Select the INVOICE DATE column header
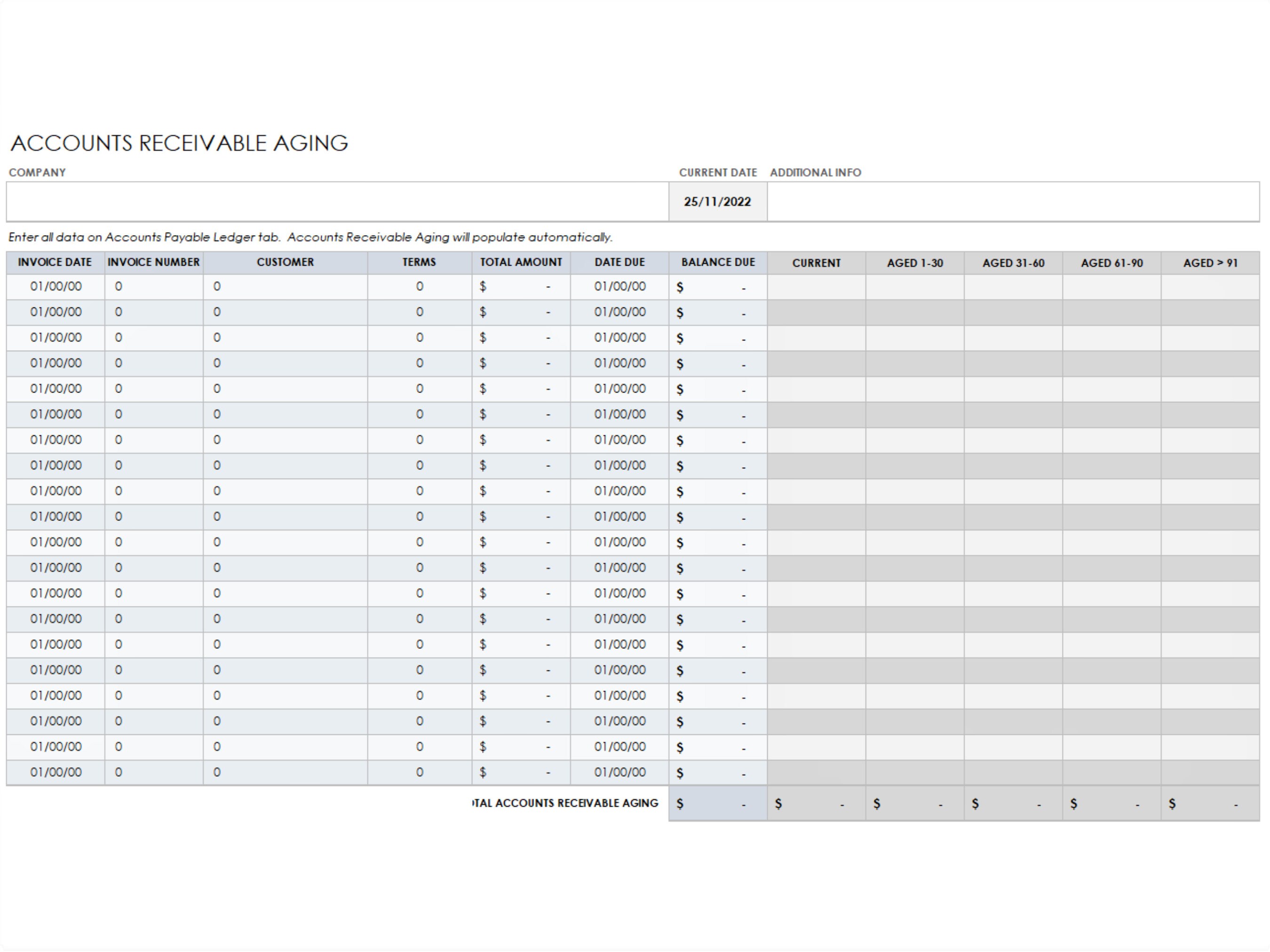The height and width of the screenshot is (952, 1270). pos(55,262)
